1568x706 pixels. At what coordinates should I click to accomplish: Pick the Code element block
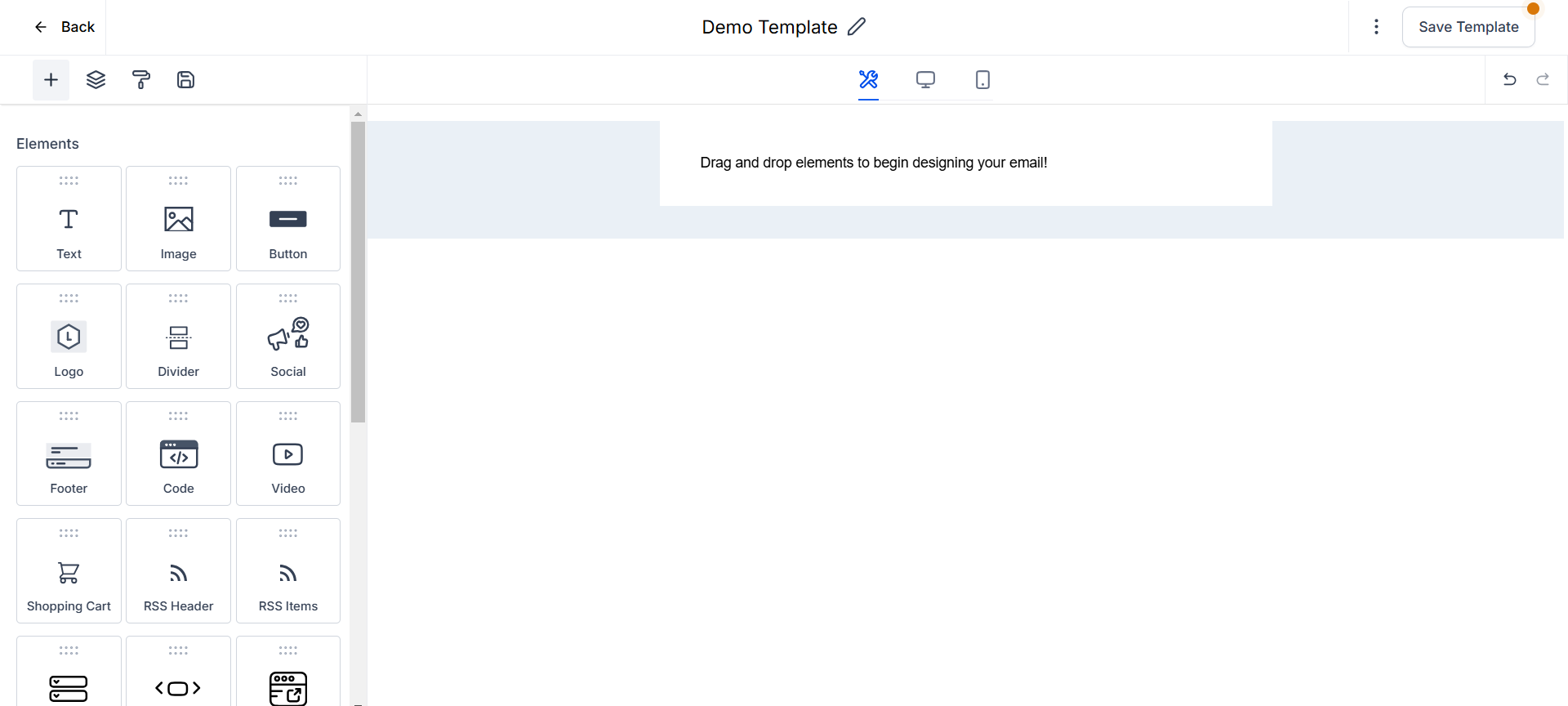point(178,454)
